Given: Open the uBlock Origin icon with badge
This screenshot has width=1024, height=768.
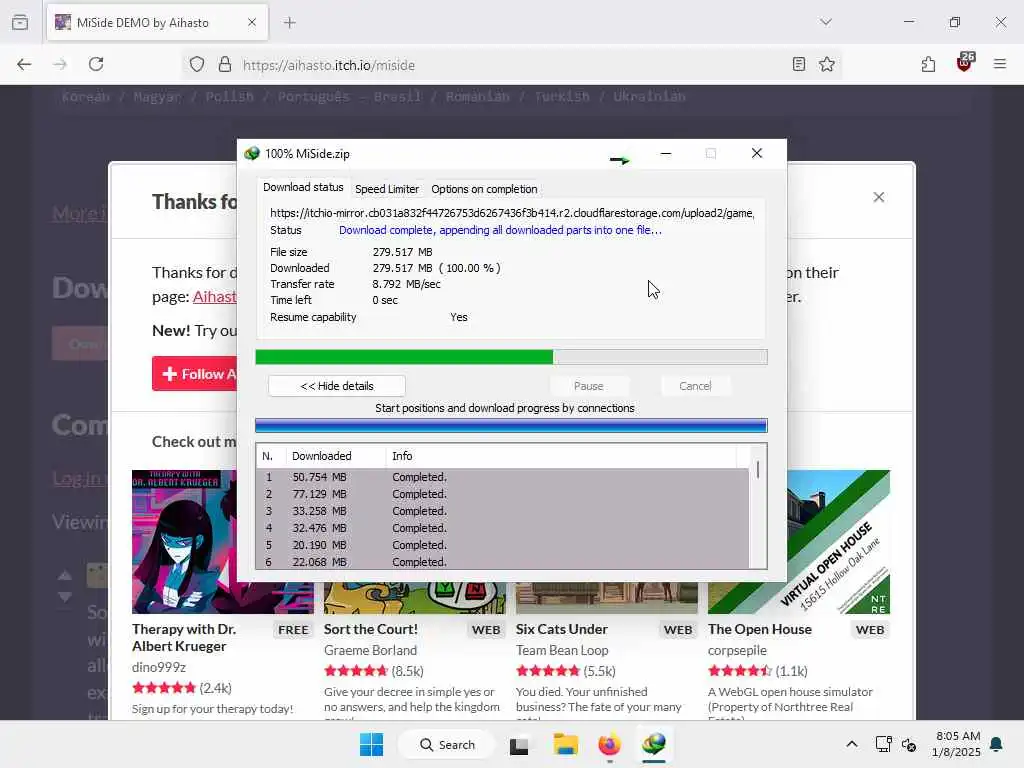Looking at the screenshot, I should [x=965, y=63].
